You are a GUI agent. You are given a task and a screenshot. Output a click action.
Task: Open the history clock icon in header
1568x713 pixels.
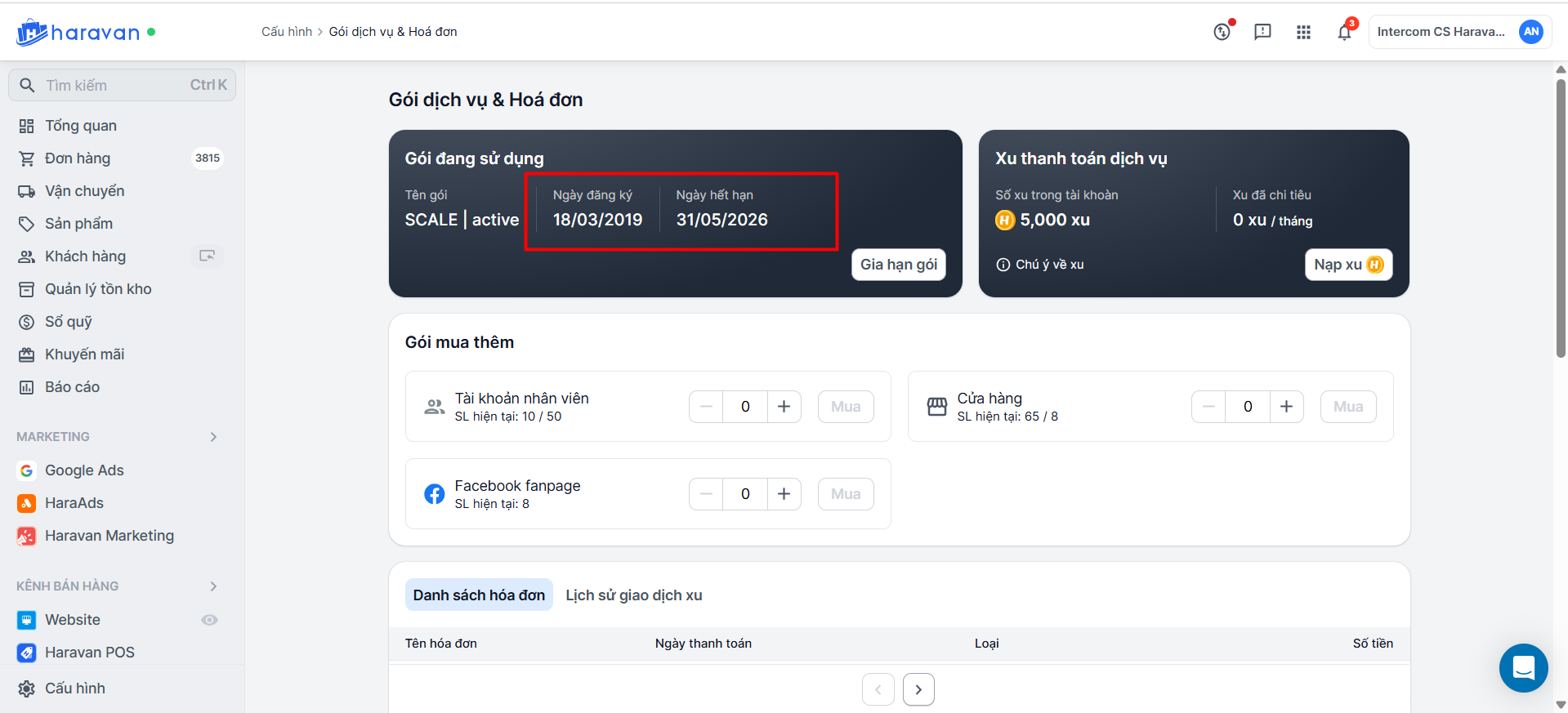pos(1222,32)
